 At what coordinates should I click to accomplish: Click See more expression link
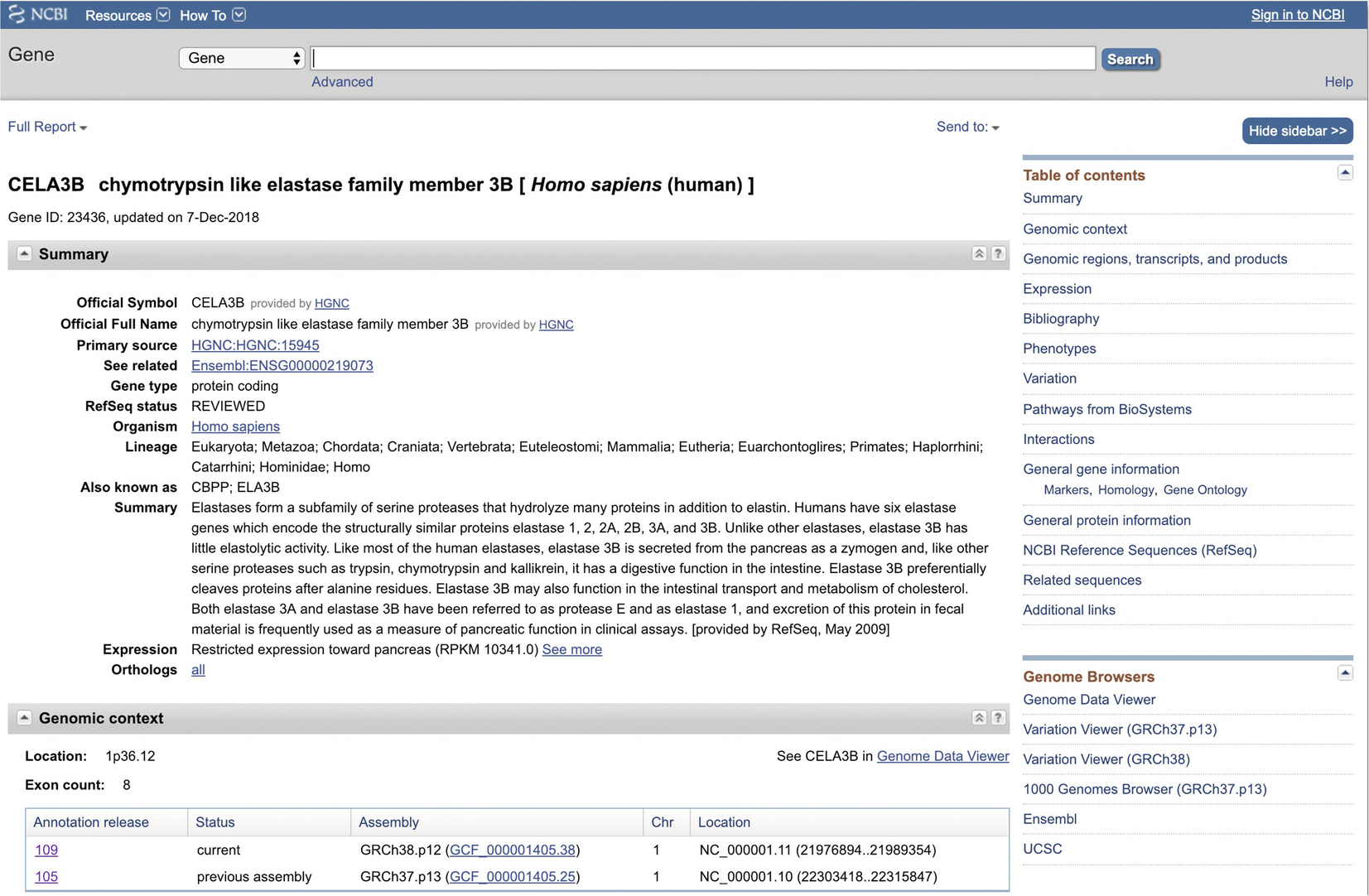coord(571,649)
